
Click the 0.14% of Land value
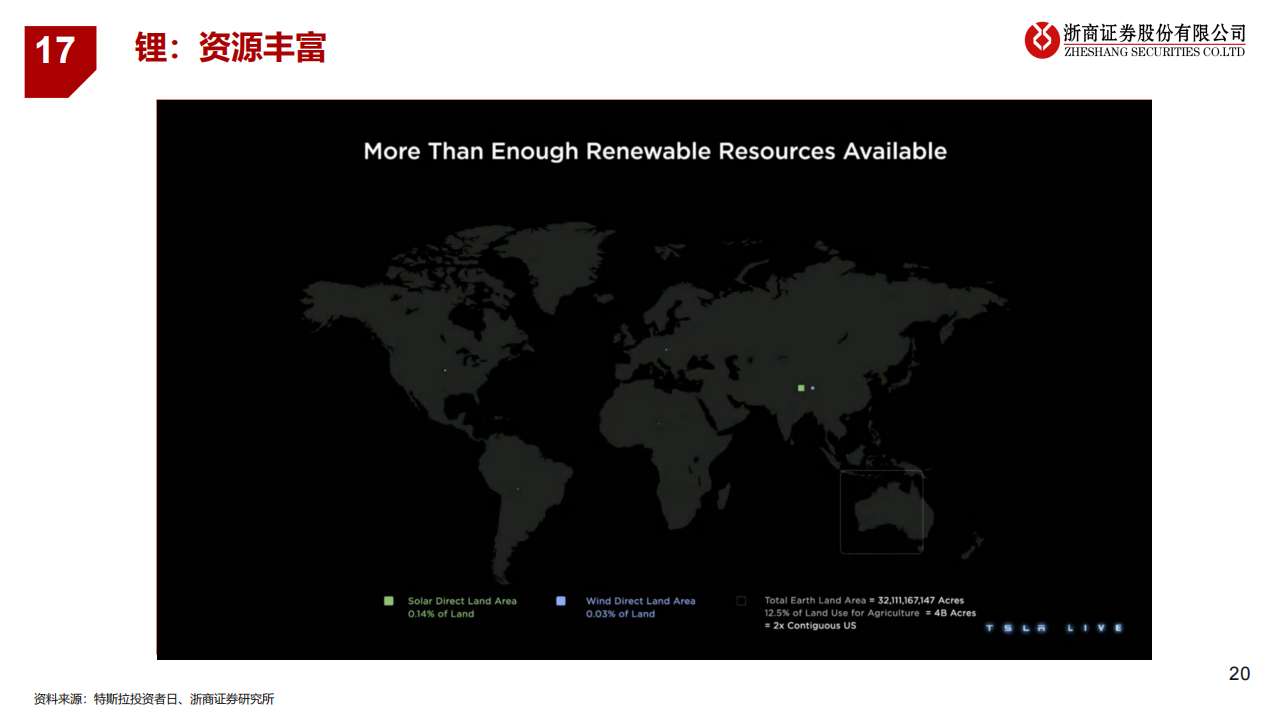tap(441, 614)
